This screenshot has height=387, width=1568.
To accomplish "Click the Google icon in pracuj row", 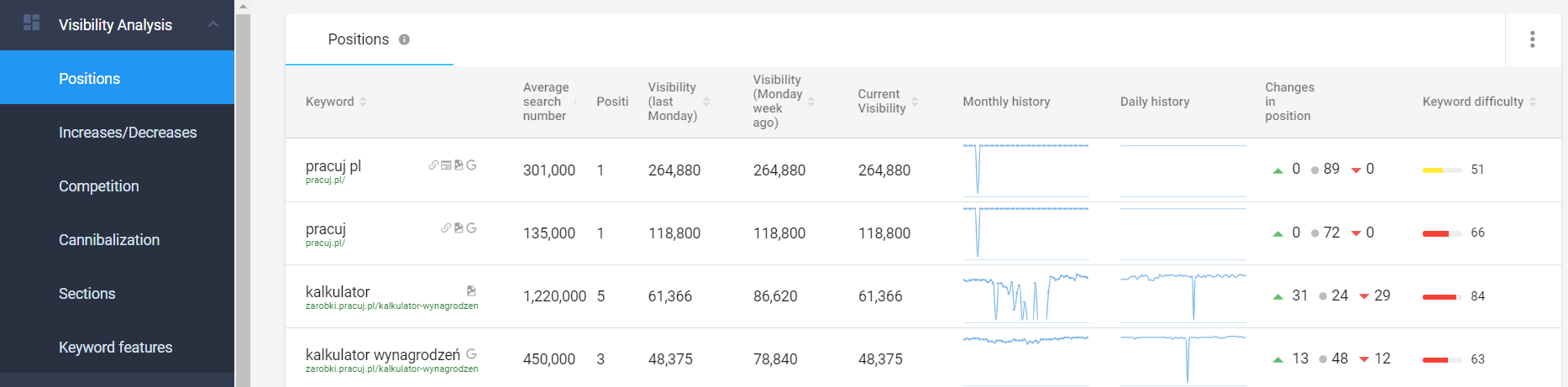I will point(471,228).
